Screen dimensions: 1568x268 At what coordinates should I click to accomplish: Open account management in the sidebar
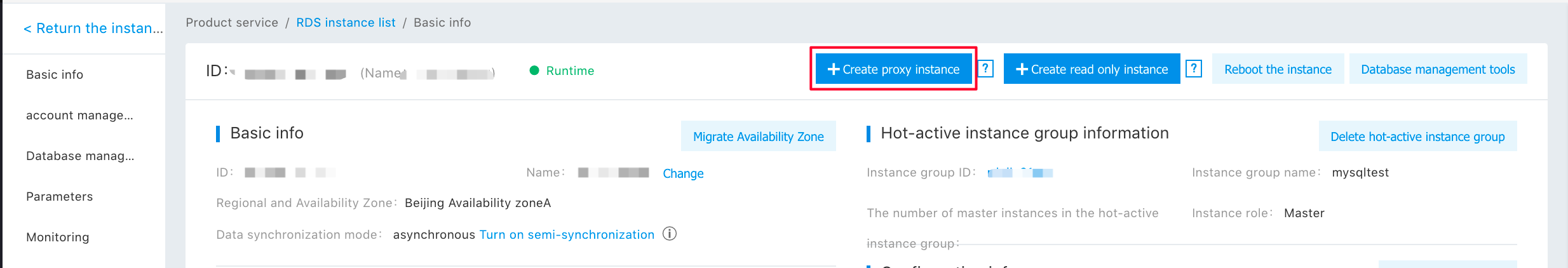[x=79, y=116]
